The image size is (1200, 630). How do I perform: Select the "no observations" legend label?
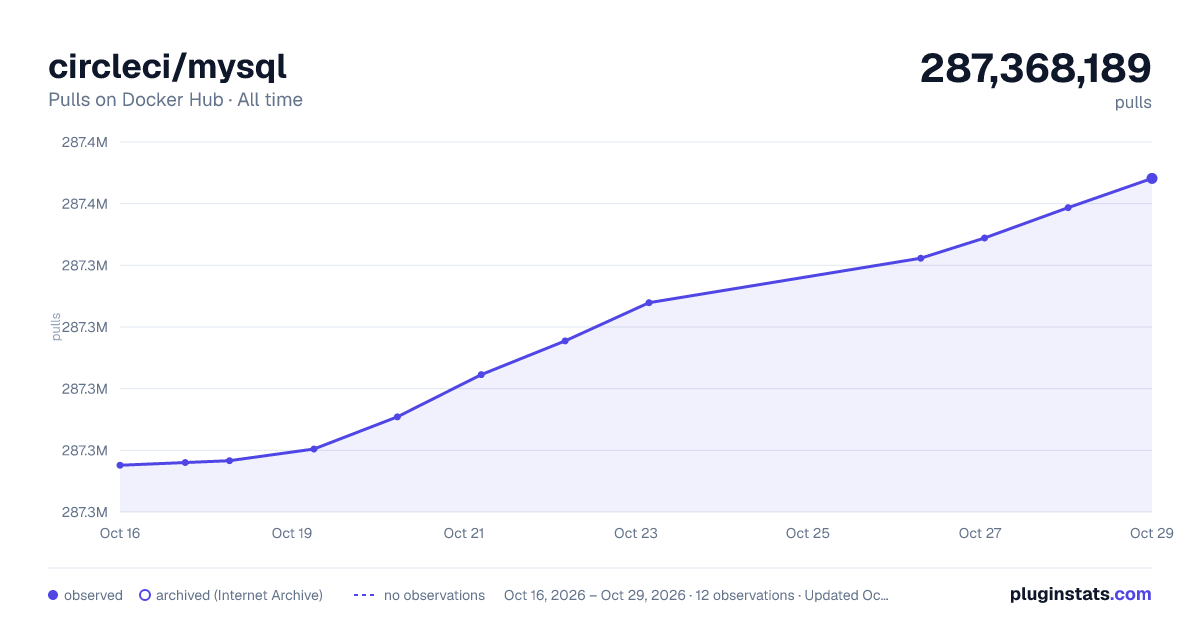[x=434, y=595]
